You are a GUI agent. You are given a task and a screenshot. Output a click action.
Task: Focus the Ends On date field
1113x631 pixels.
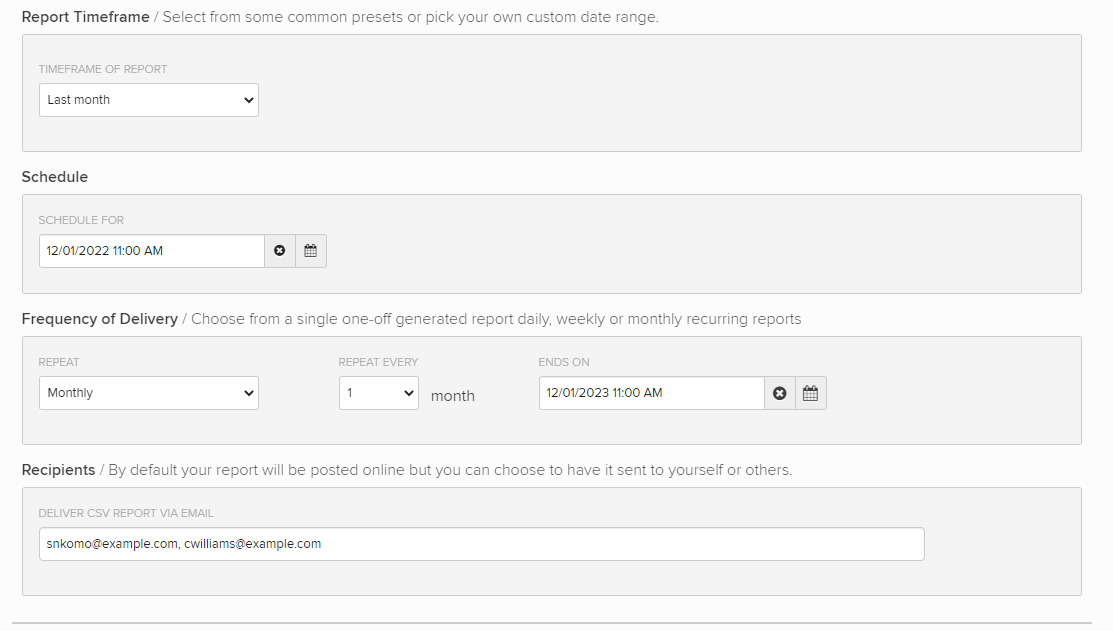[x=651, y=393]
